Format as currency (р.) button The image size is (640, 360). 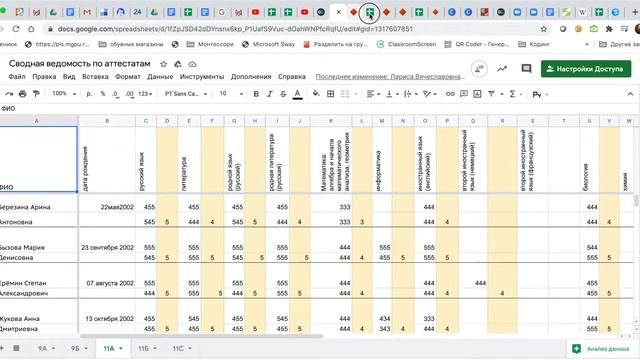[x=89, y=94]
